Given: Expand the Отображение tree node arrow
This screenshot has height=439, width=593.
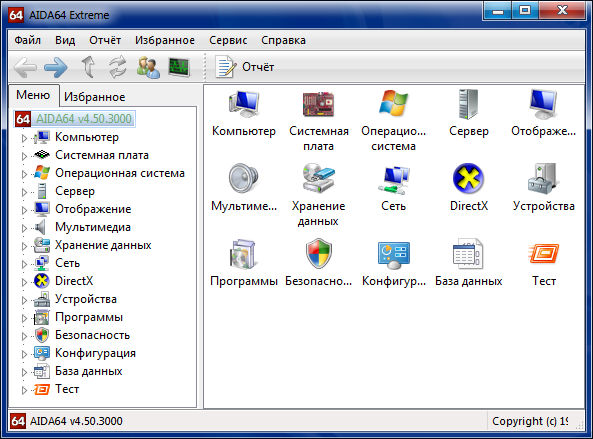Looking at the screenshot, I should 24,210.
